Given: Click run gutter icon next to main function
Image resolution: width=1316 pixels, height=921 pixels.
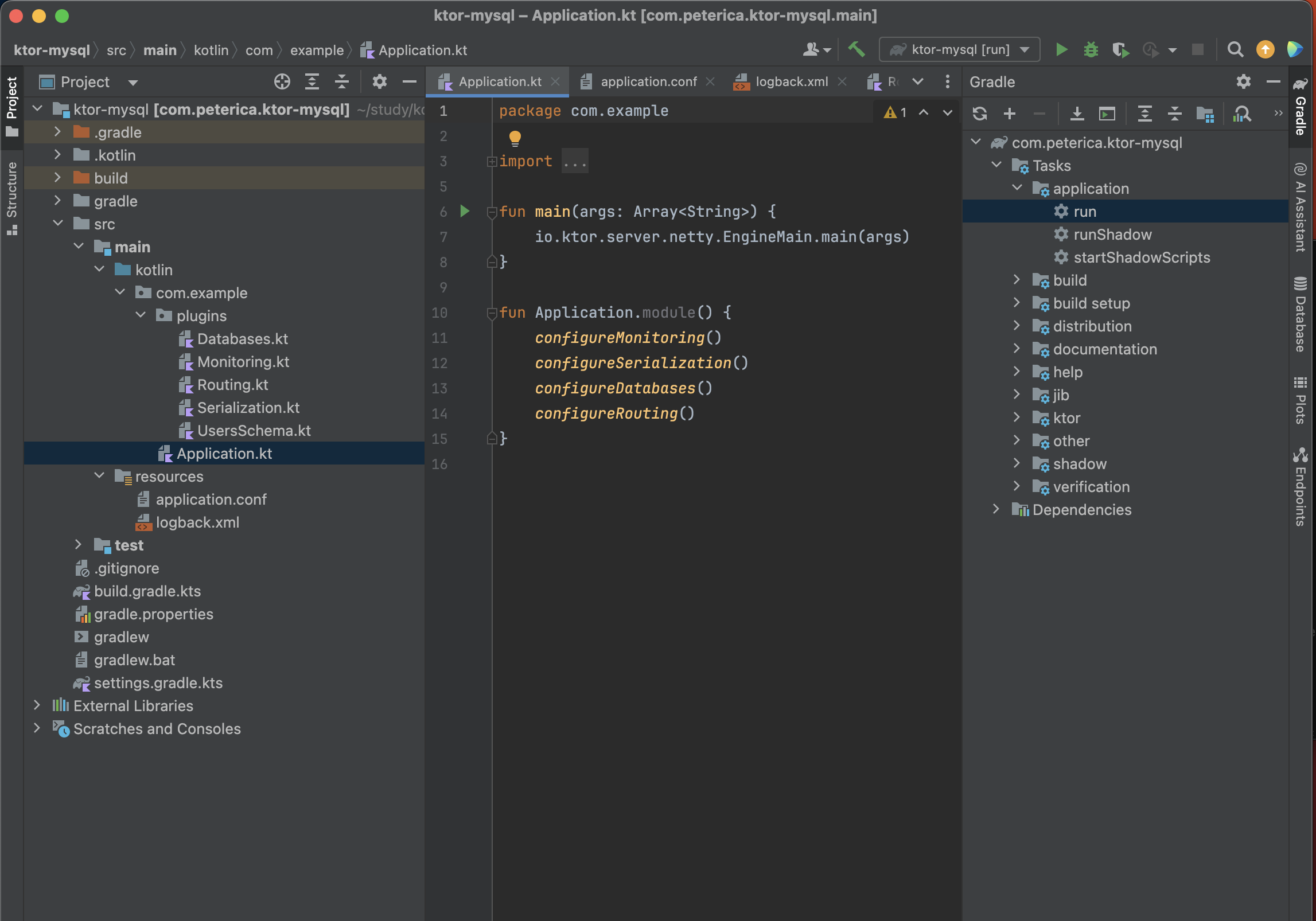Looking at the screenshot, I should [x=465, y=212].
